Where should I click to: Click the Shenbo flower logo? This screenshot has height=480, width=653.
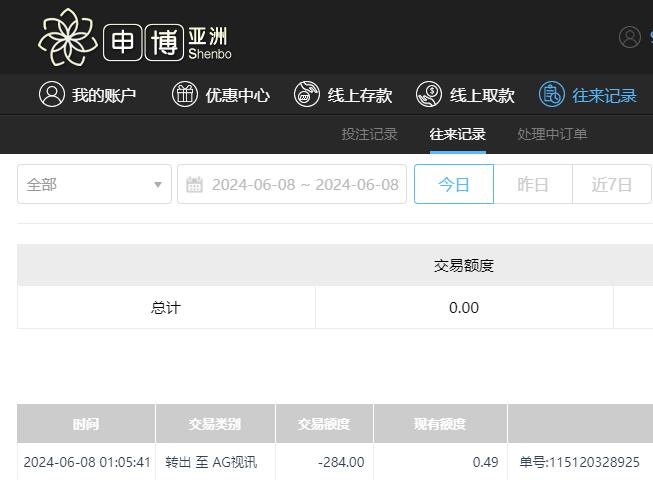pyautogui.click(x=68, y=38)
